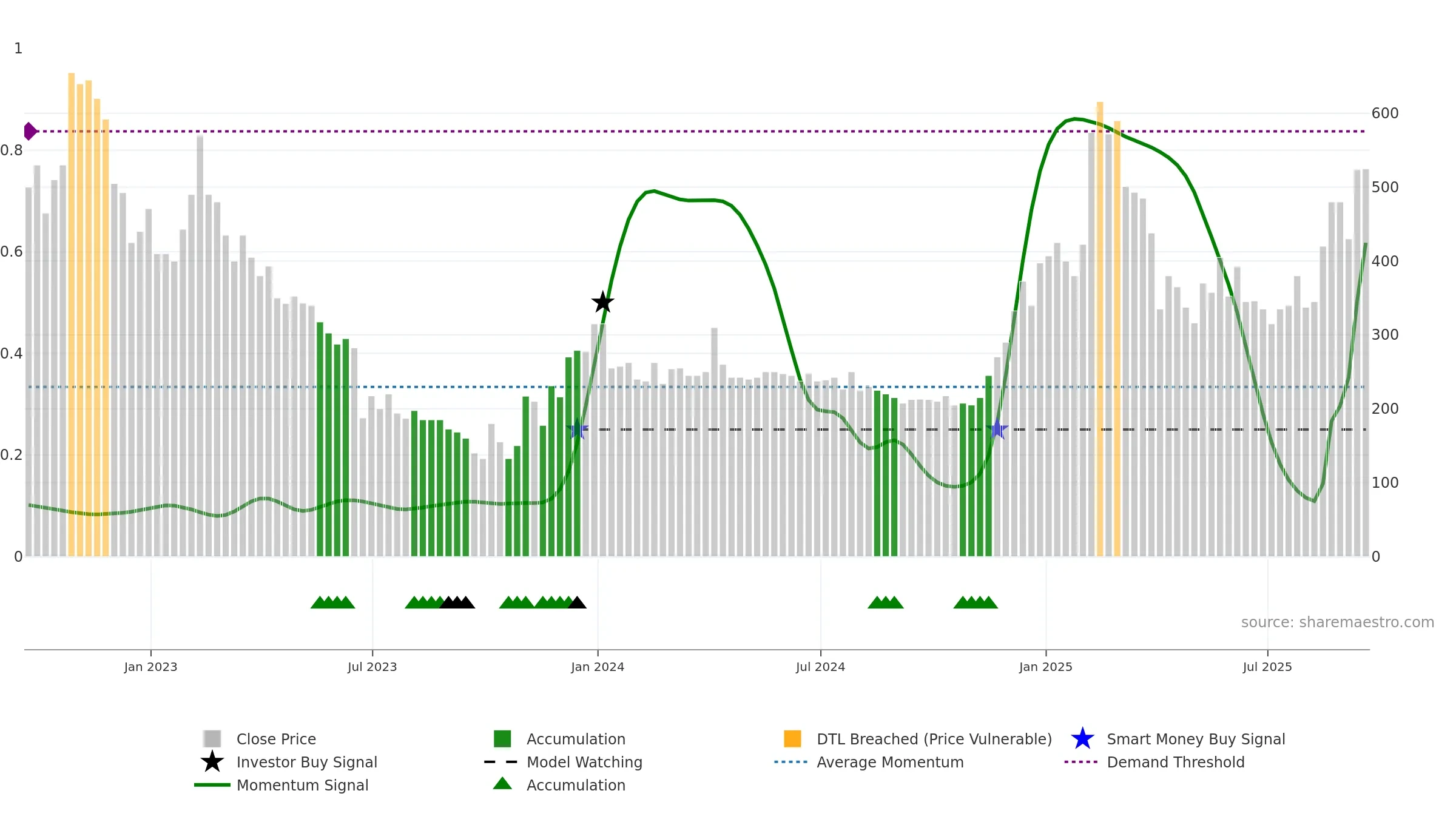The height and width of the screenshot is (819, 1456).
Task: Click the Jan 2025 axis label
Action: tap(1046, 667)
